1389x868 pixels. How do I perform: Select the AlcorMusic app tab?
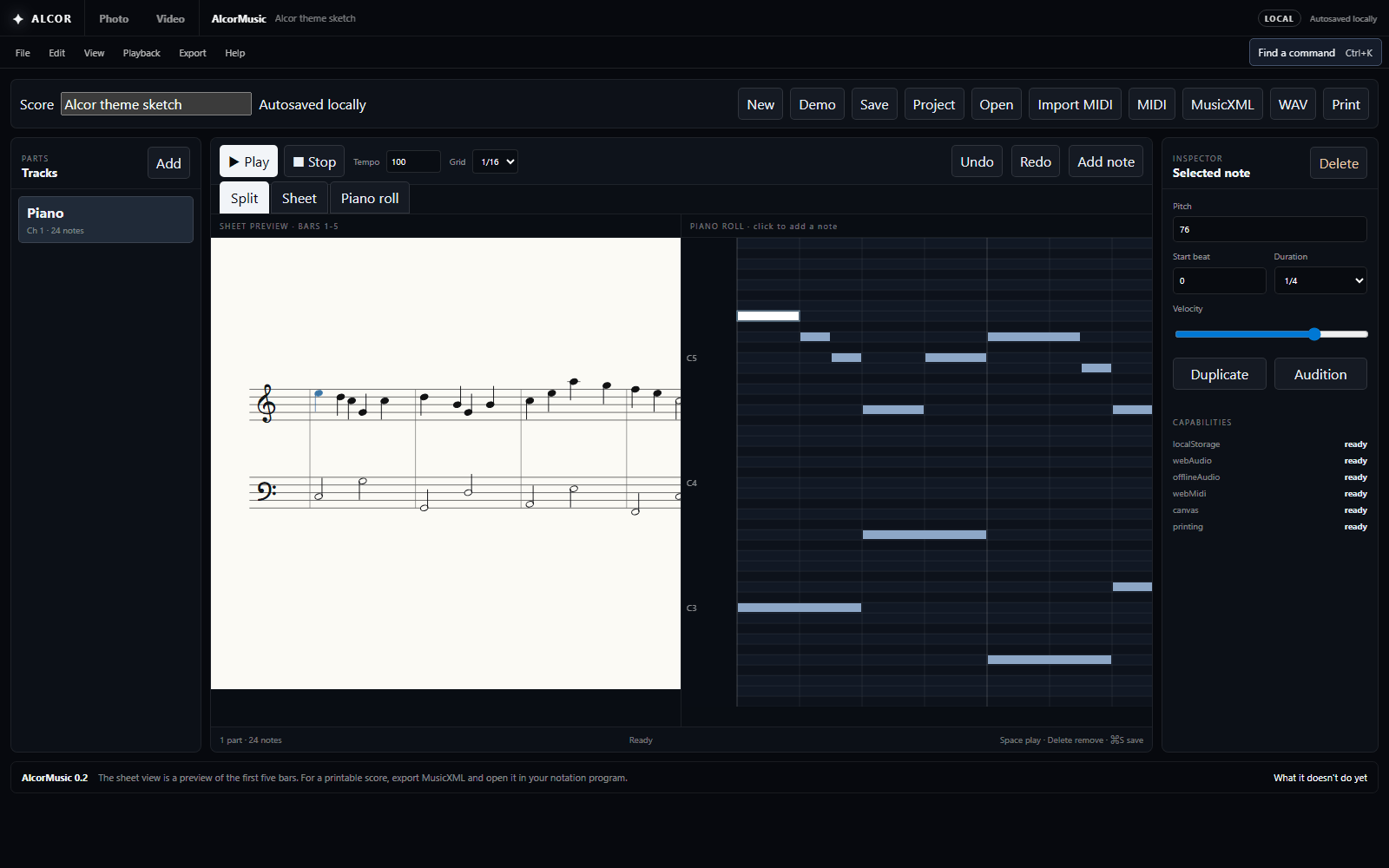pos(239,18)
